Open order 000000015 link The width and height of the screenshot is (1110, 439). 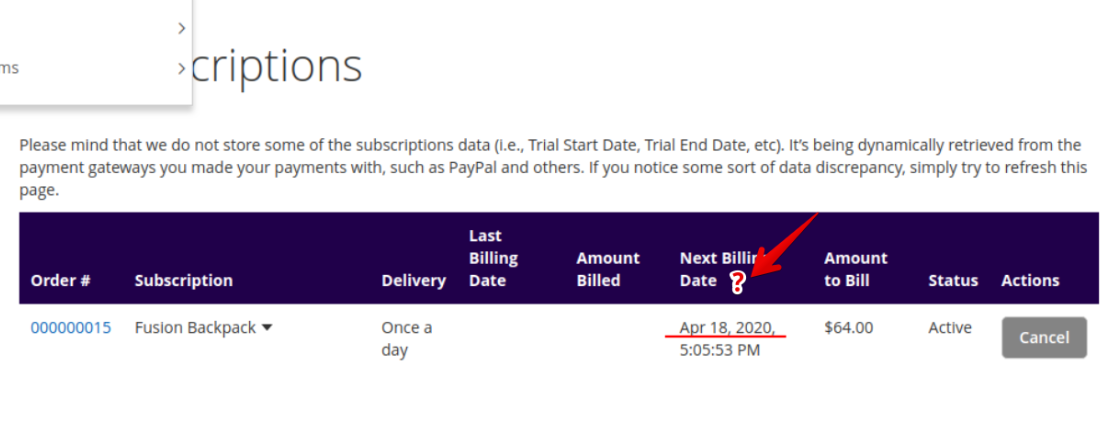71,327
